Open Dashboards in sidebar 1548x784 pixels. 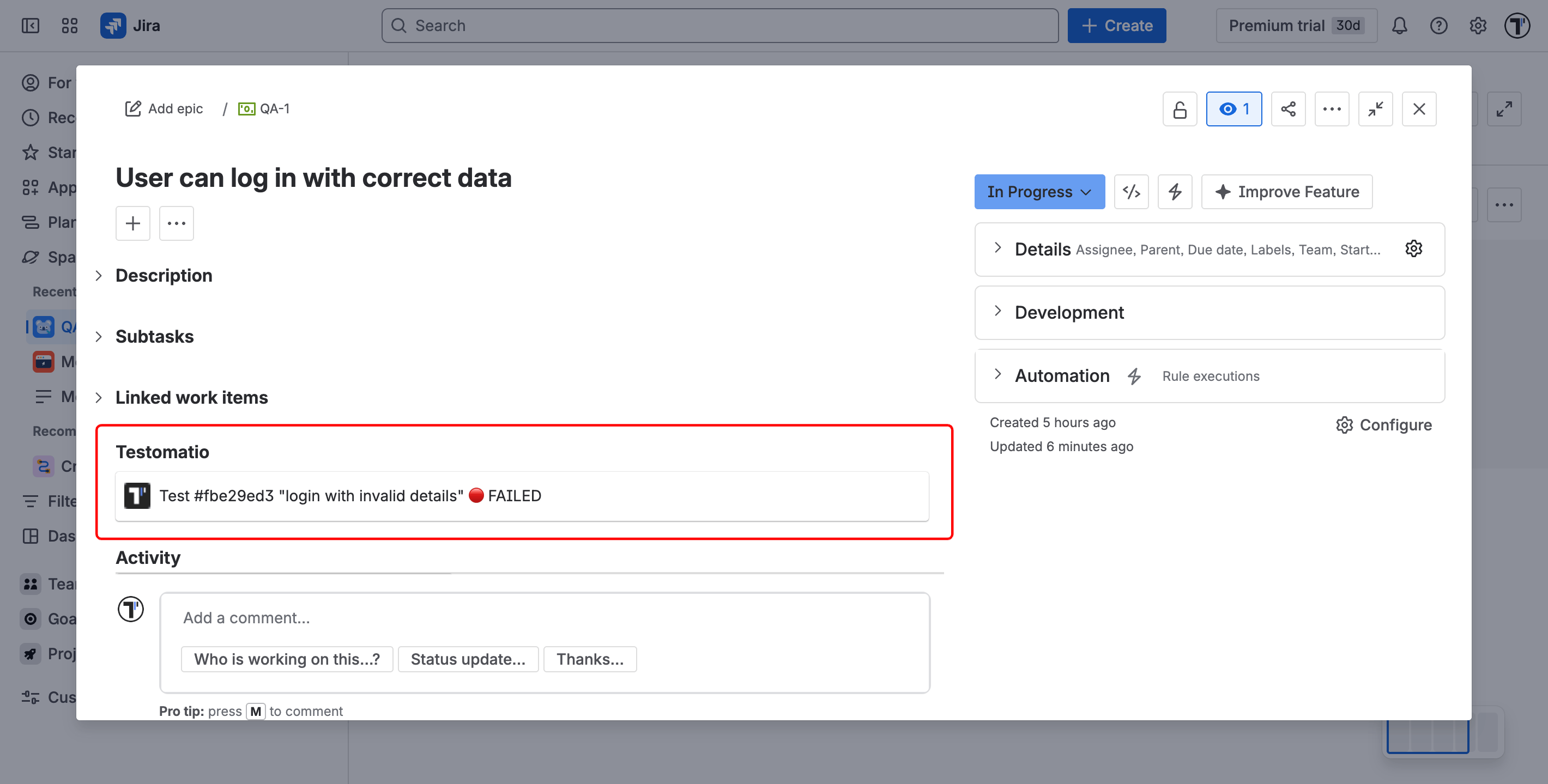point(48,536)
